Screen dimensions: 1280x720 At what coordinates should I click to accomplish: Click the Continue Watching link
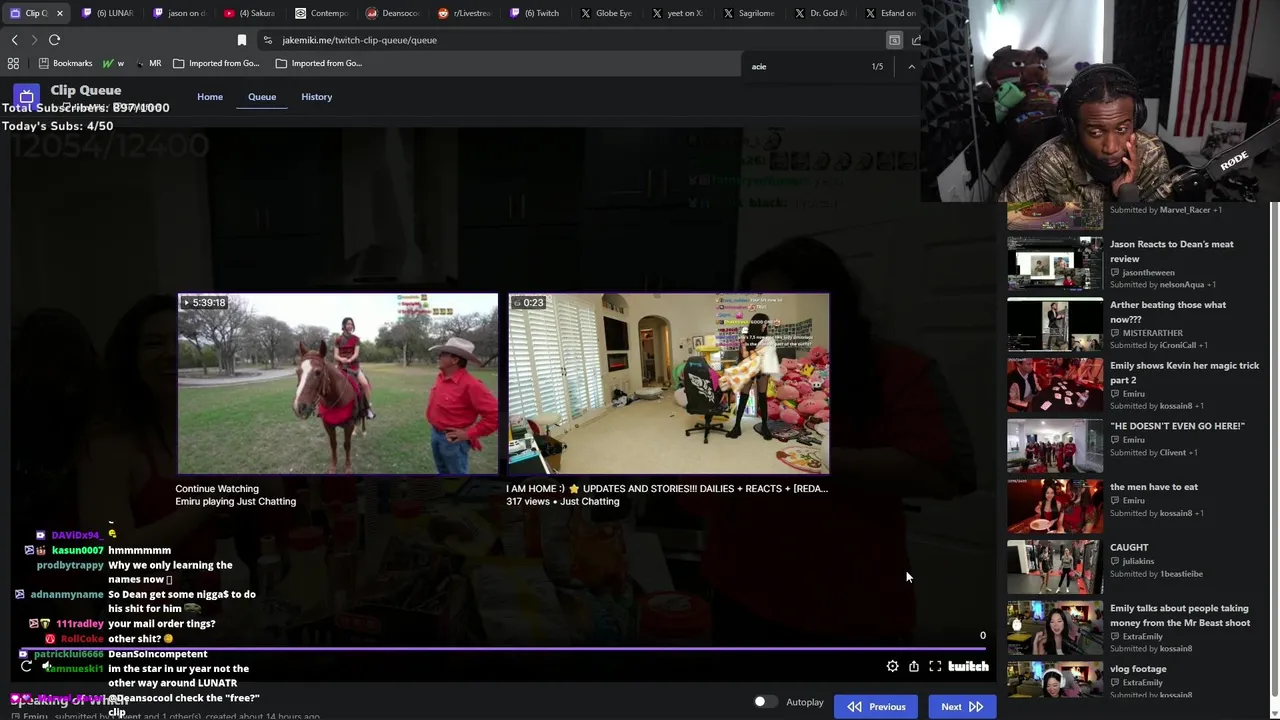(217, 489)
